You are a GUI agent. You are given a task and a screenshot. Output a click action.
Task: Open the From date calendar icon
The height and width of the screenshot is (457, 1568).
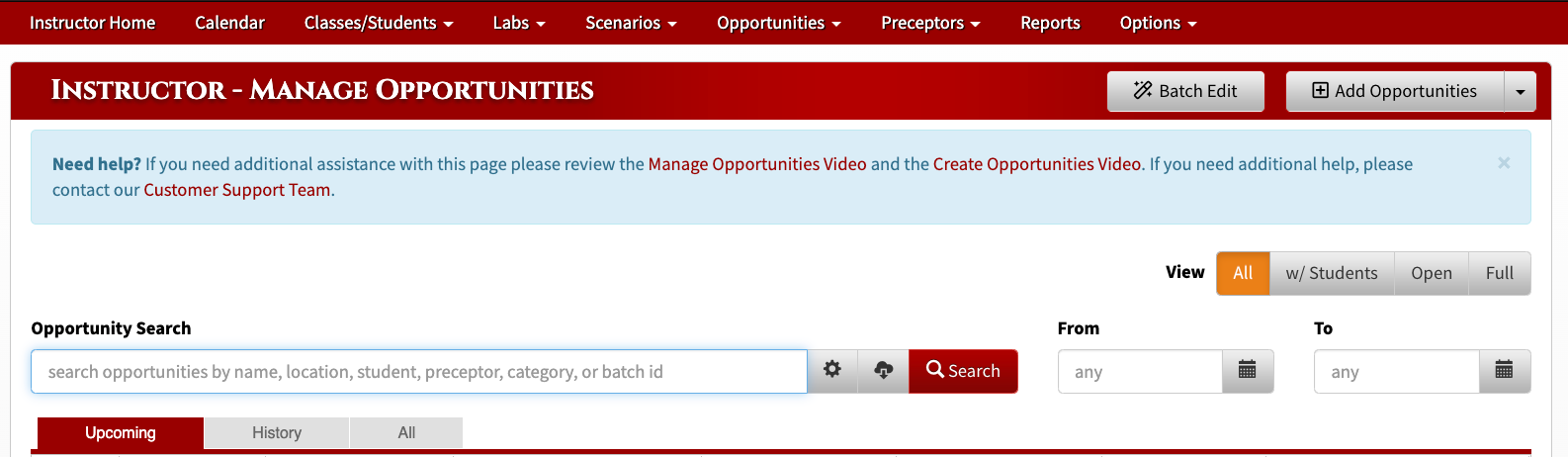pos(1248,371)
